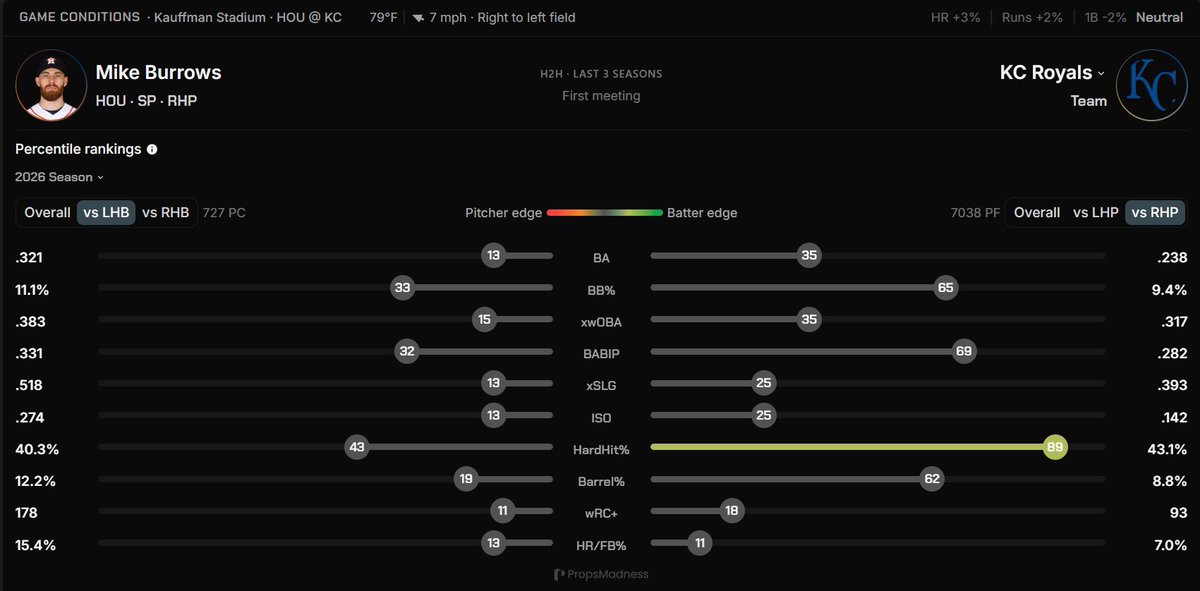The height and width of the screenshot is (591, 1200).
Task: Click the wind direction arrow icon
Action: [x=418, y=18]
